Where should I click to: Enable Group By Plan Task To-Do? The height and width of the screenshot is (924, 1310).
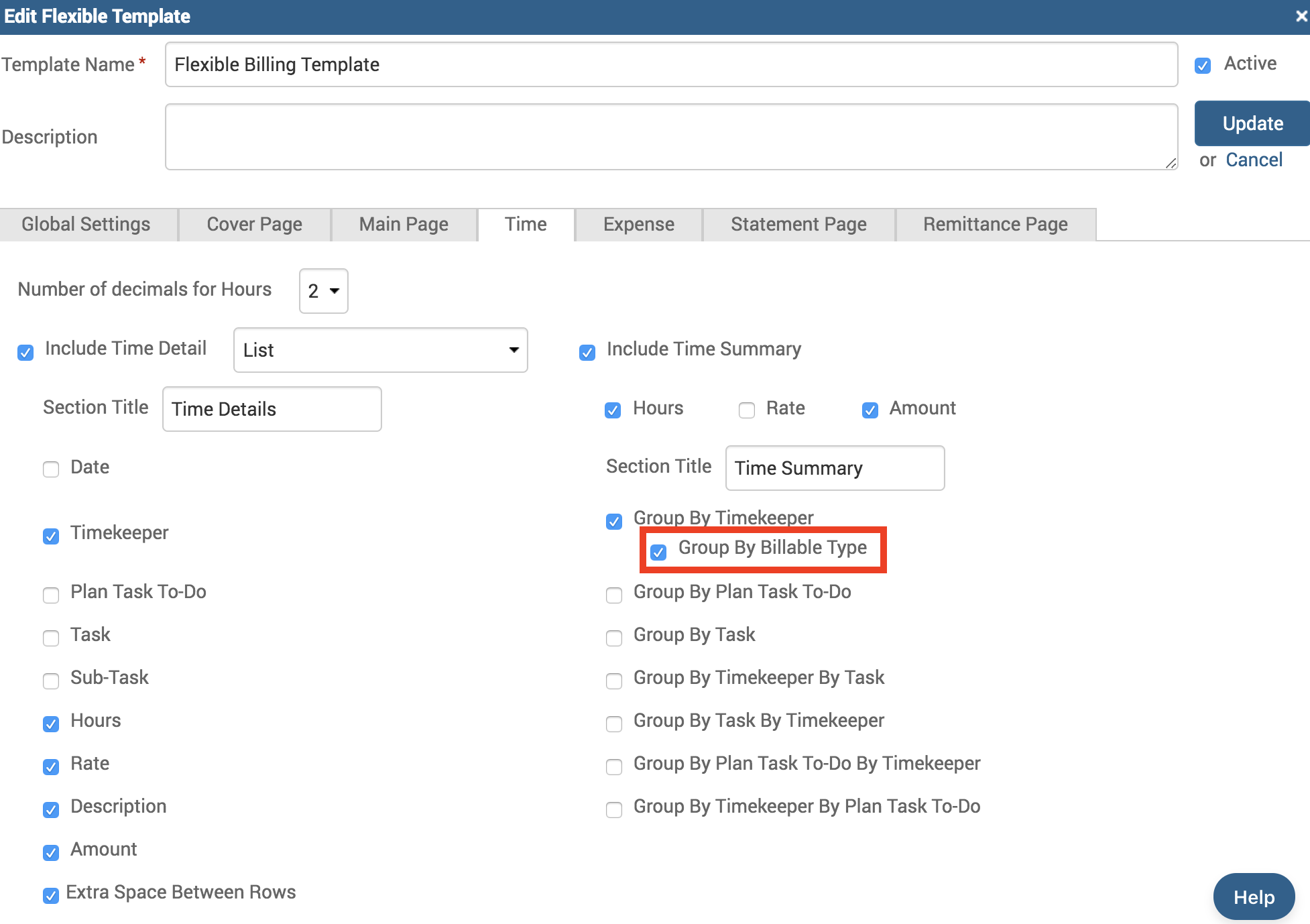pos(614,595)
